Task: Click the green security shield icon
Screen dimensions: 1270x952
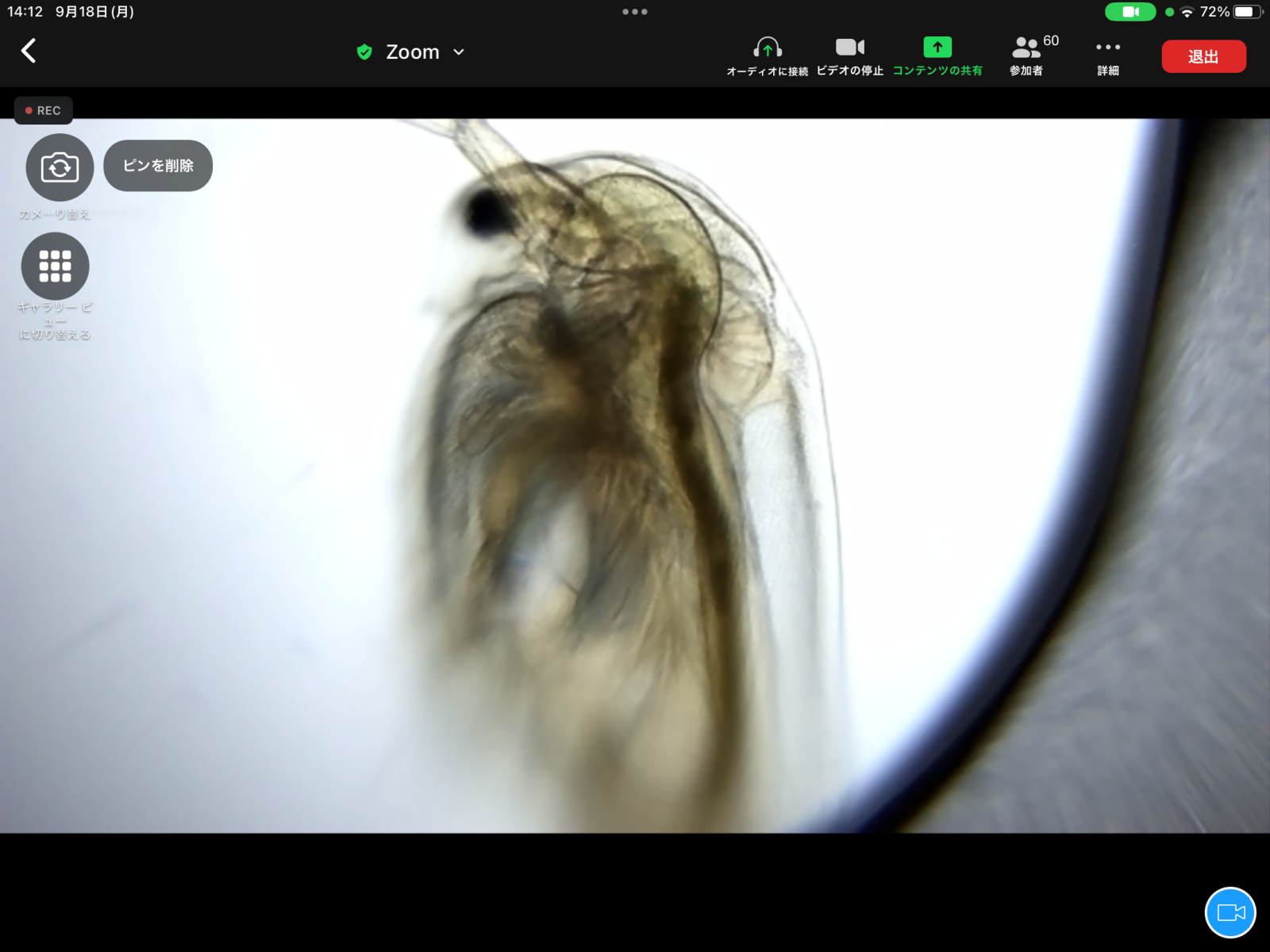Action: (364, 52)
